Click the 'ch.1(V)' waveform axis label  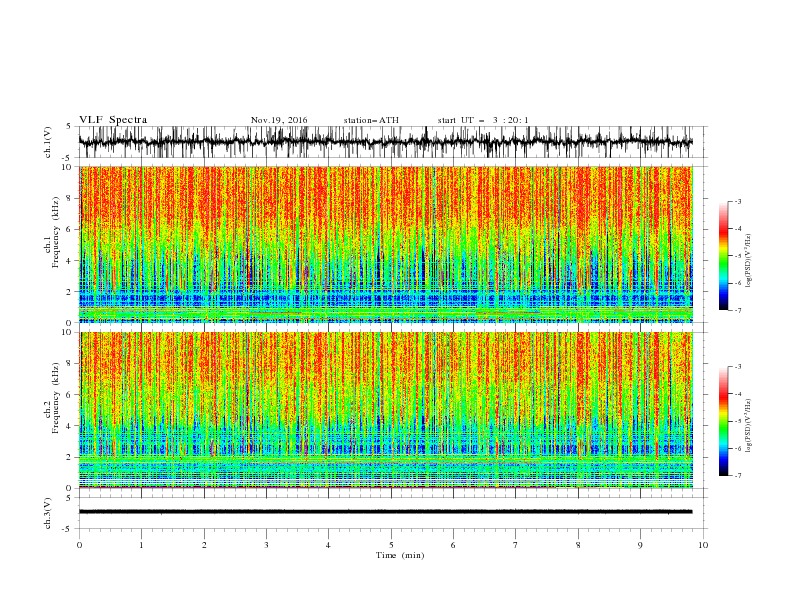48,142
